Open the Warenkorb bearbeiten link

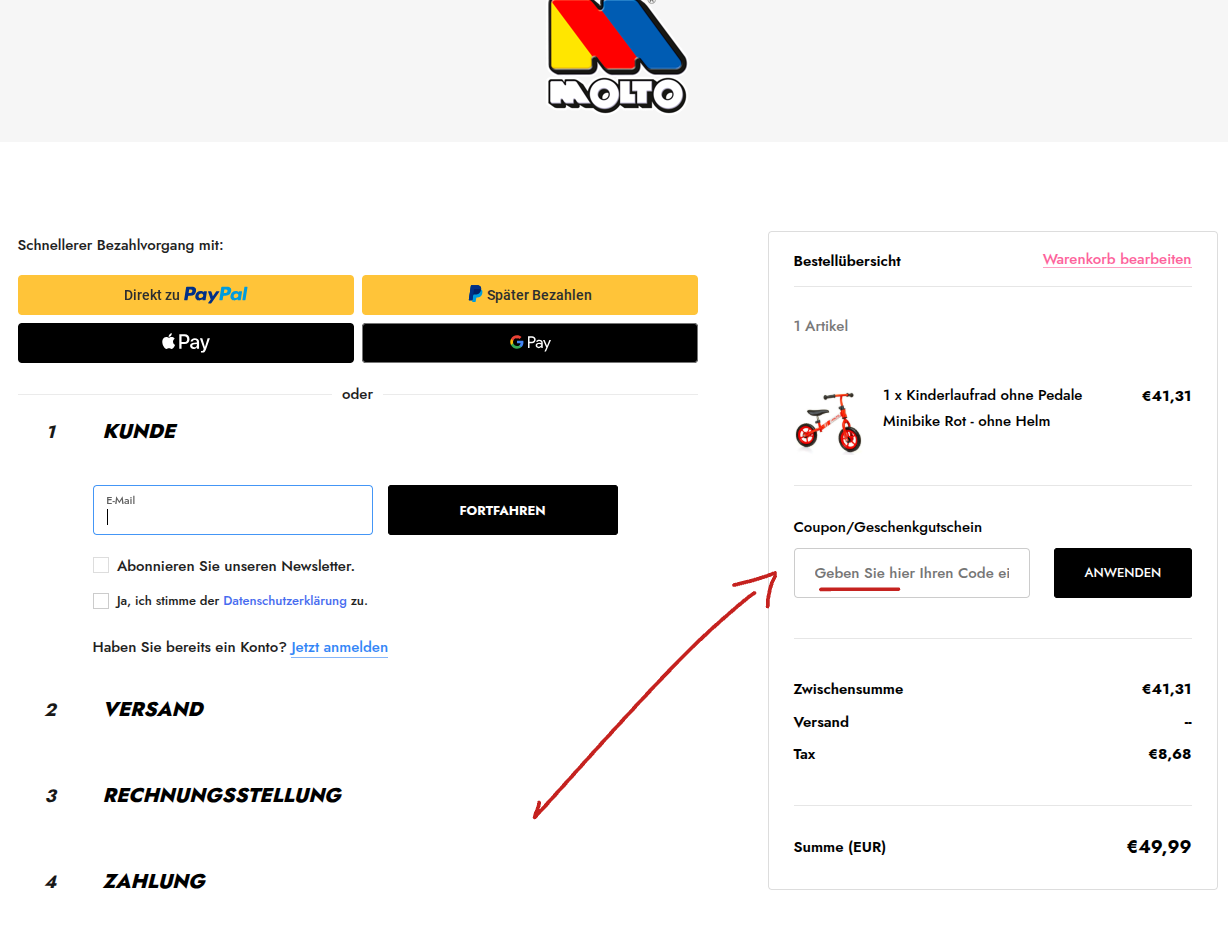click(1117, 259)
